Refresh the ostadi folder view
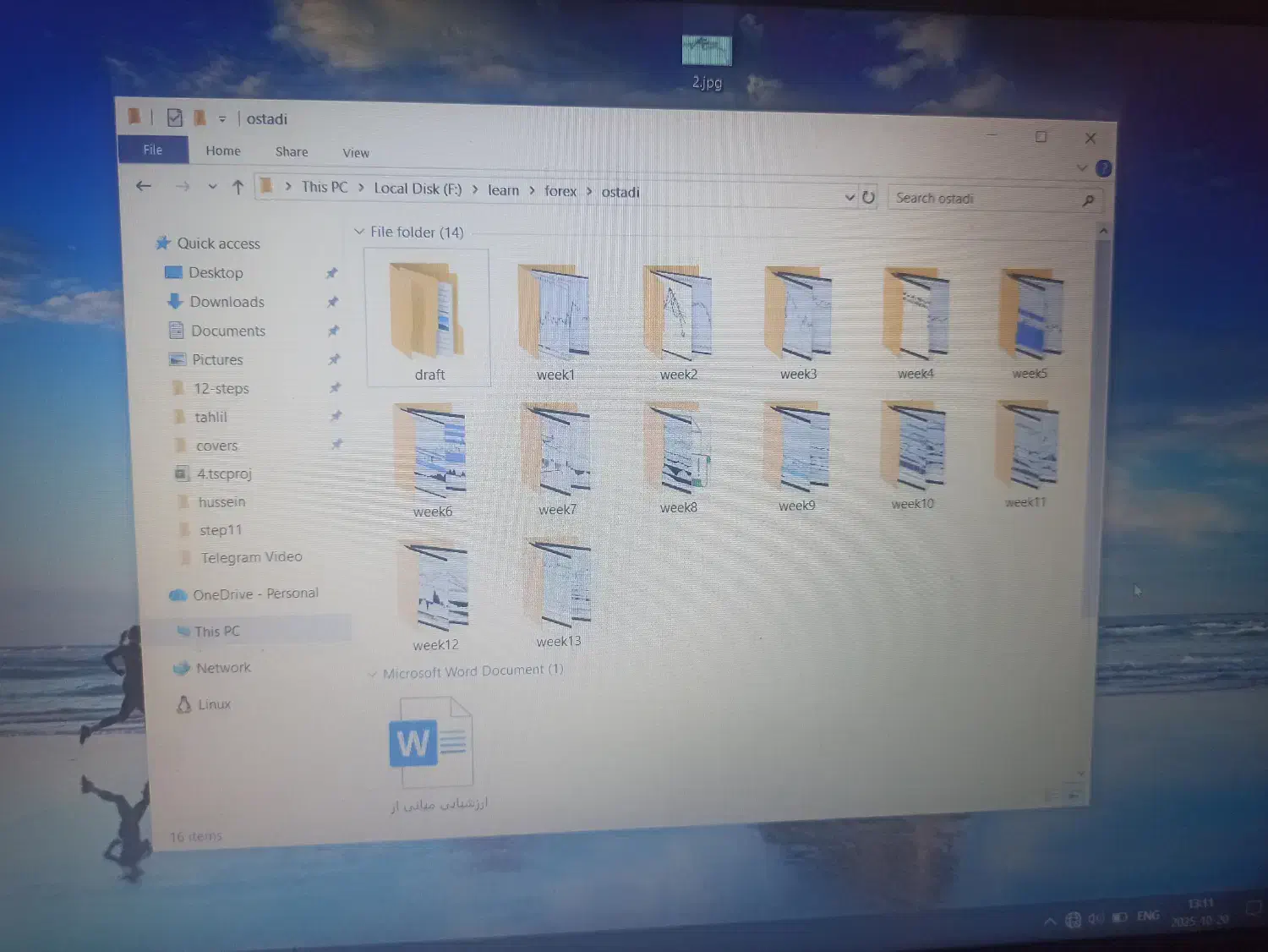Image resolution: width=1268 pixels, height=952 pixels. pos(868,197)
